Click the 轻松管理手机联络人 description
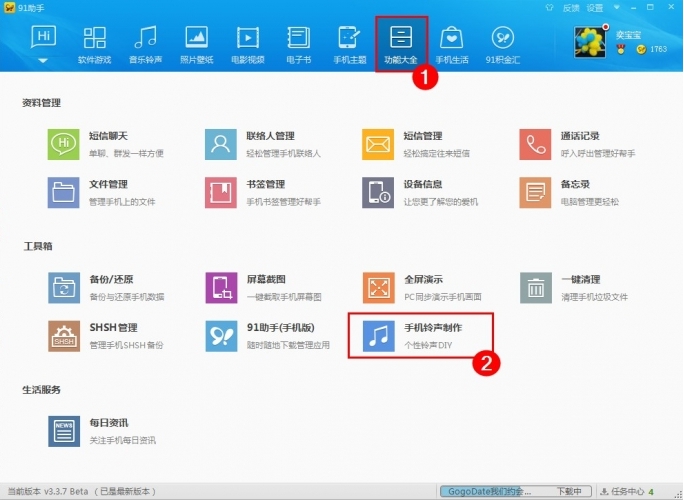 tap(283, 154)
